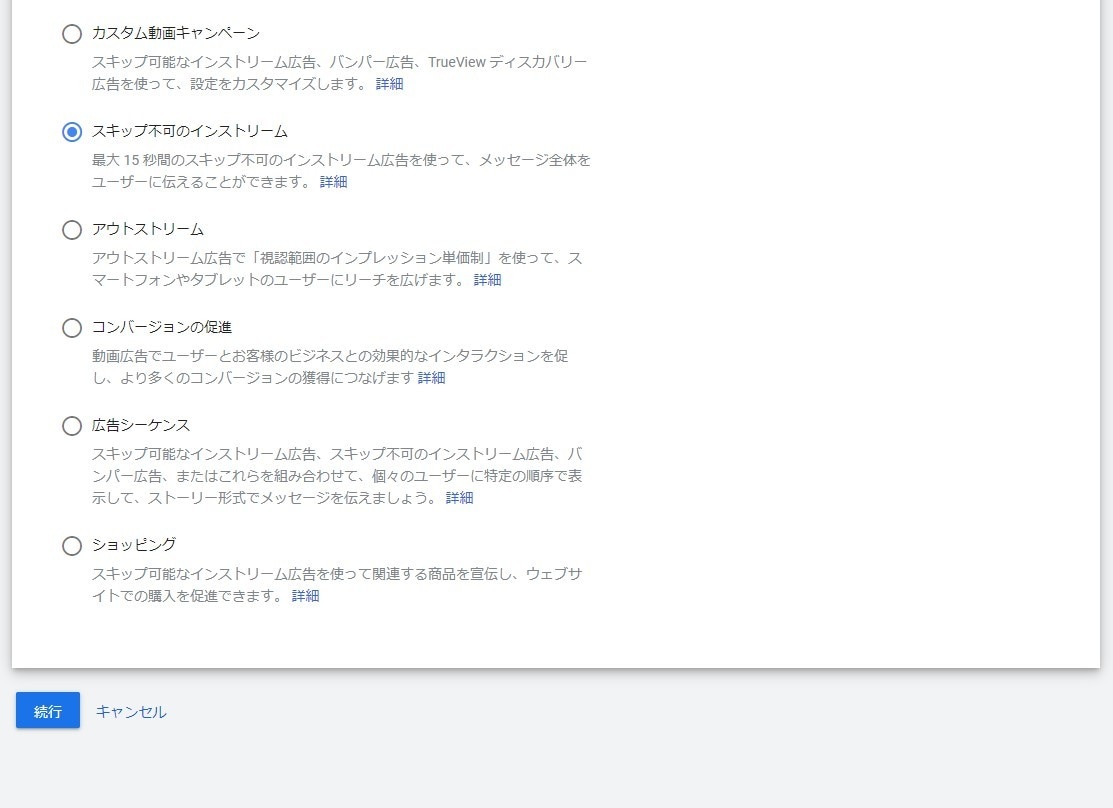Screen dimensions: 1113x808
Task: Select the カスタム動画キャンペーン radio option
Action: coord(72,33)
